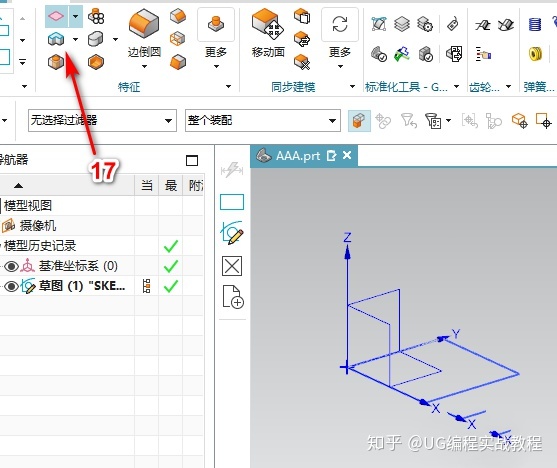Select the Hole feature icon
This screenshot has width=557, height=468.
(56, 62)
